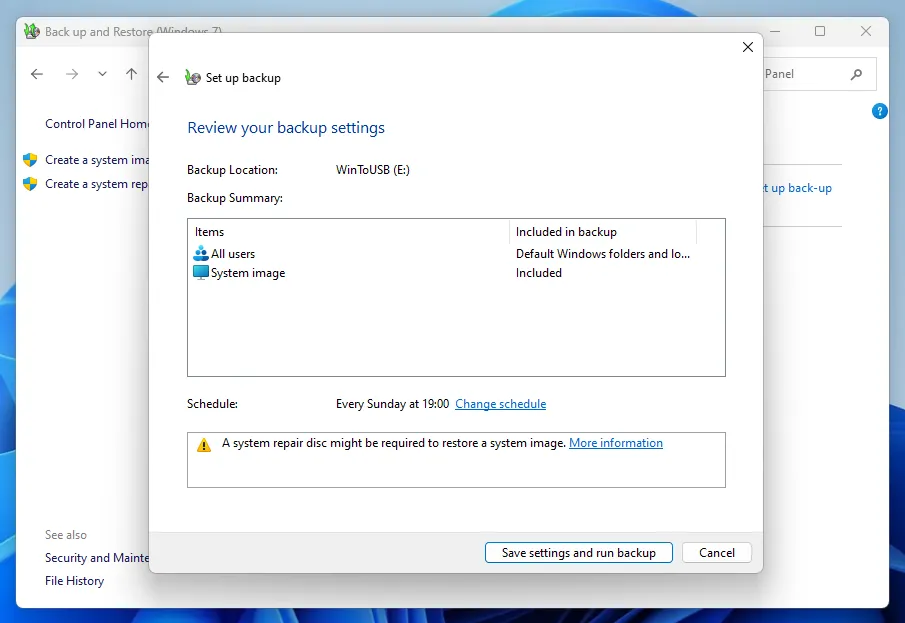Click the yellow warning triangle icon
The width and height of the screenshot is (905, 623).
[x=204, y=445]
